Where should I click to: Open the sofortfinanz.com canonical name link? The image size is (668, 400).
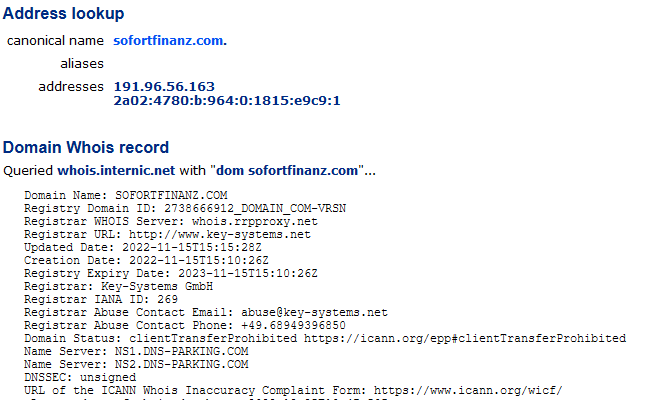[170, 40]
